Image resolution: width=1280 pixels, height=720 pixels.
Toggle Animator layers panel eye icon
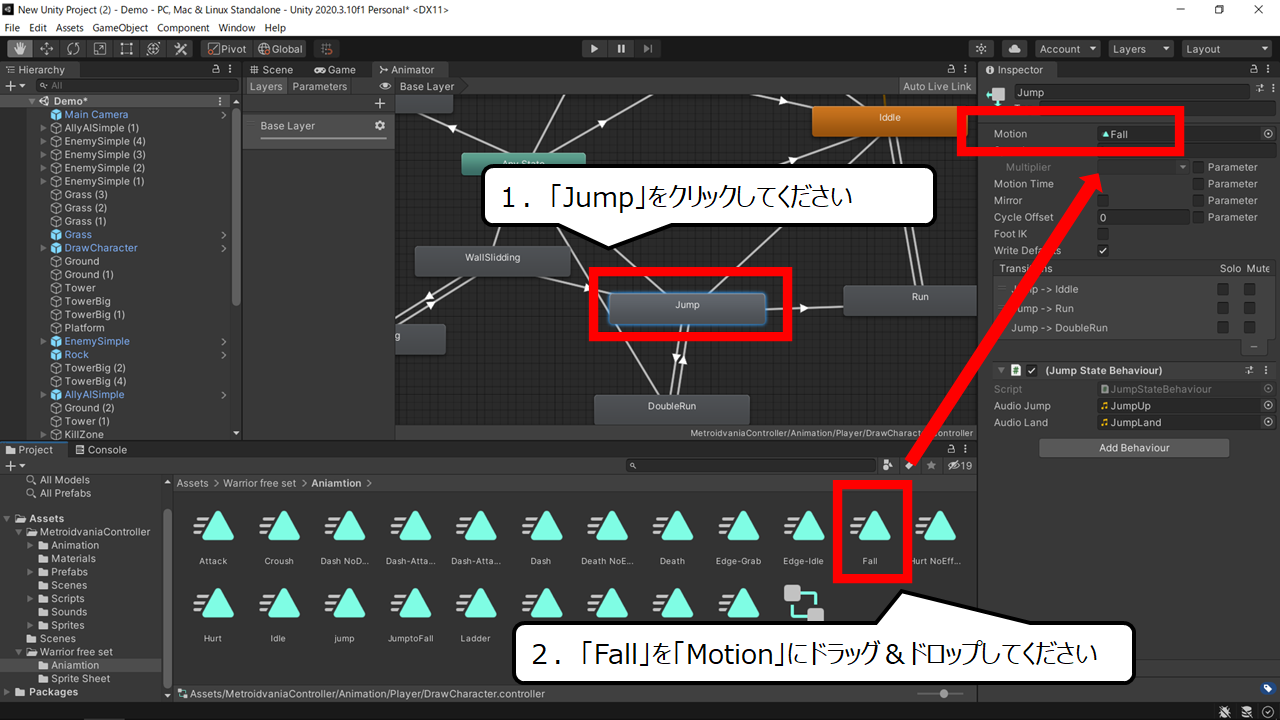(x=385, y=87)
